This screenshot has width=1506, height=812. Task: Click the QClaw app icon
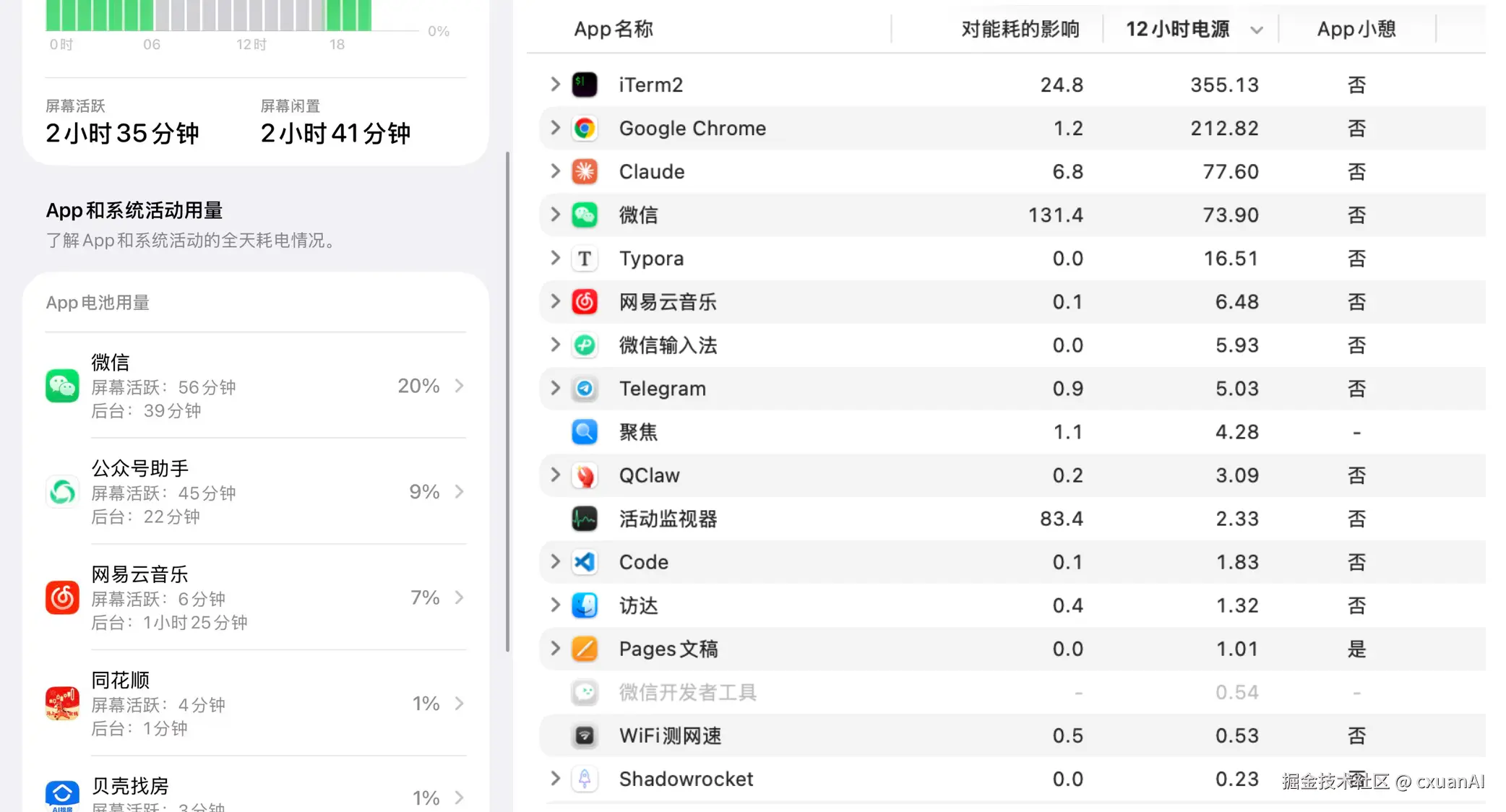584,475
